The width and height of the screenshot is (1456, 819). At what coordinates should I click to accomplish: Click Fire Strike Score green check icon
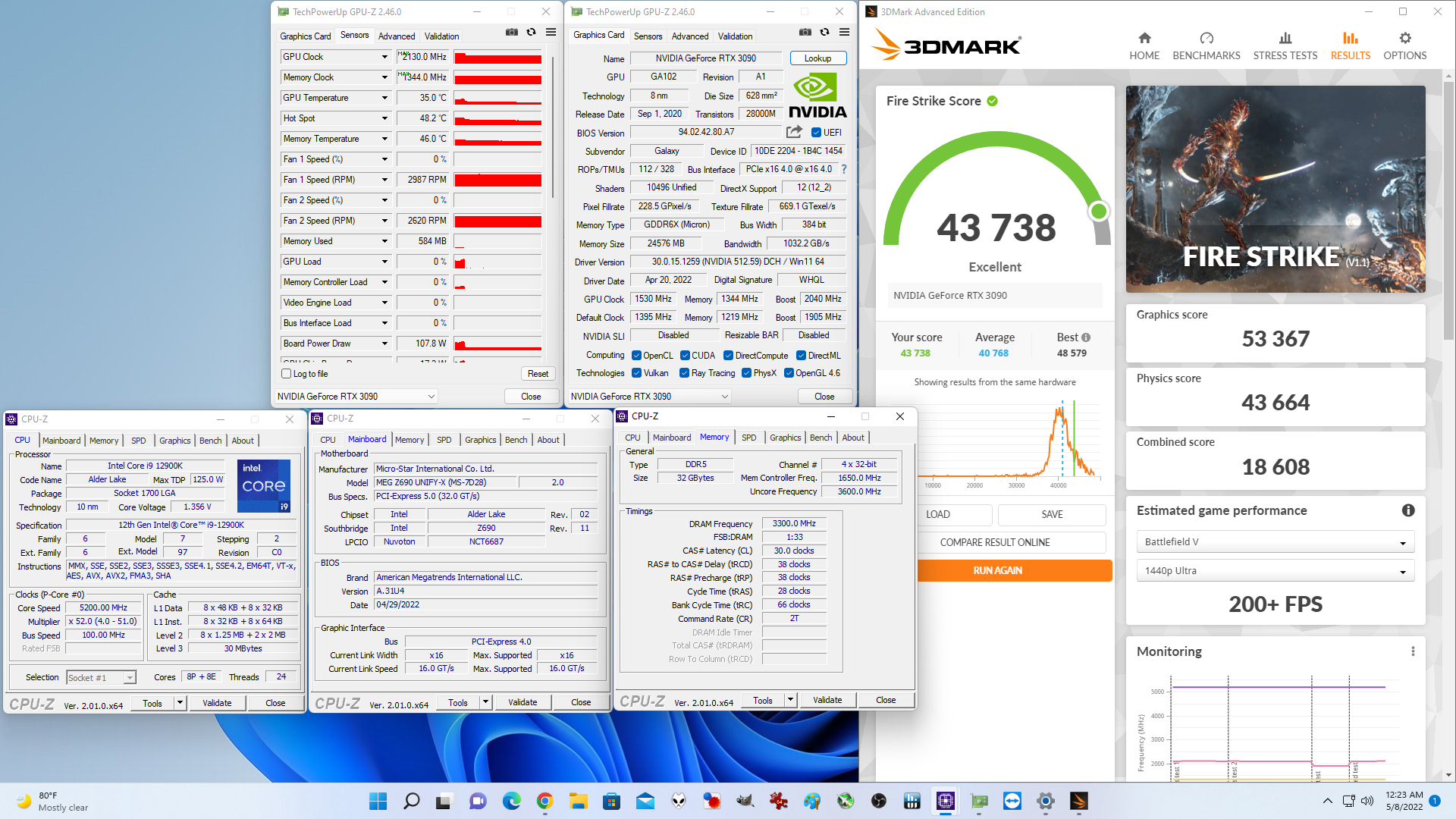point(992,101)
